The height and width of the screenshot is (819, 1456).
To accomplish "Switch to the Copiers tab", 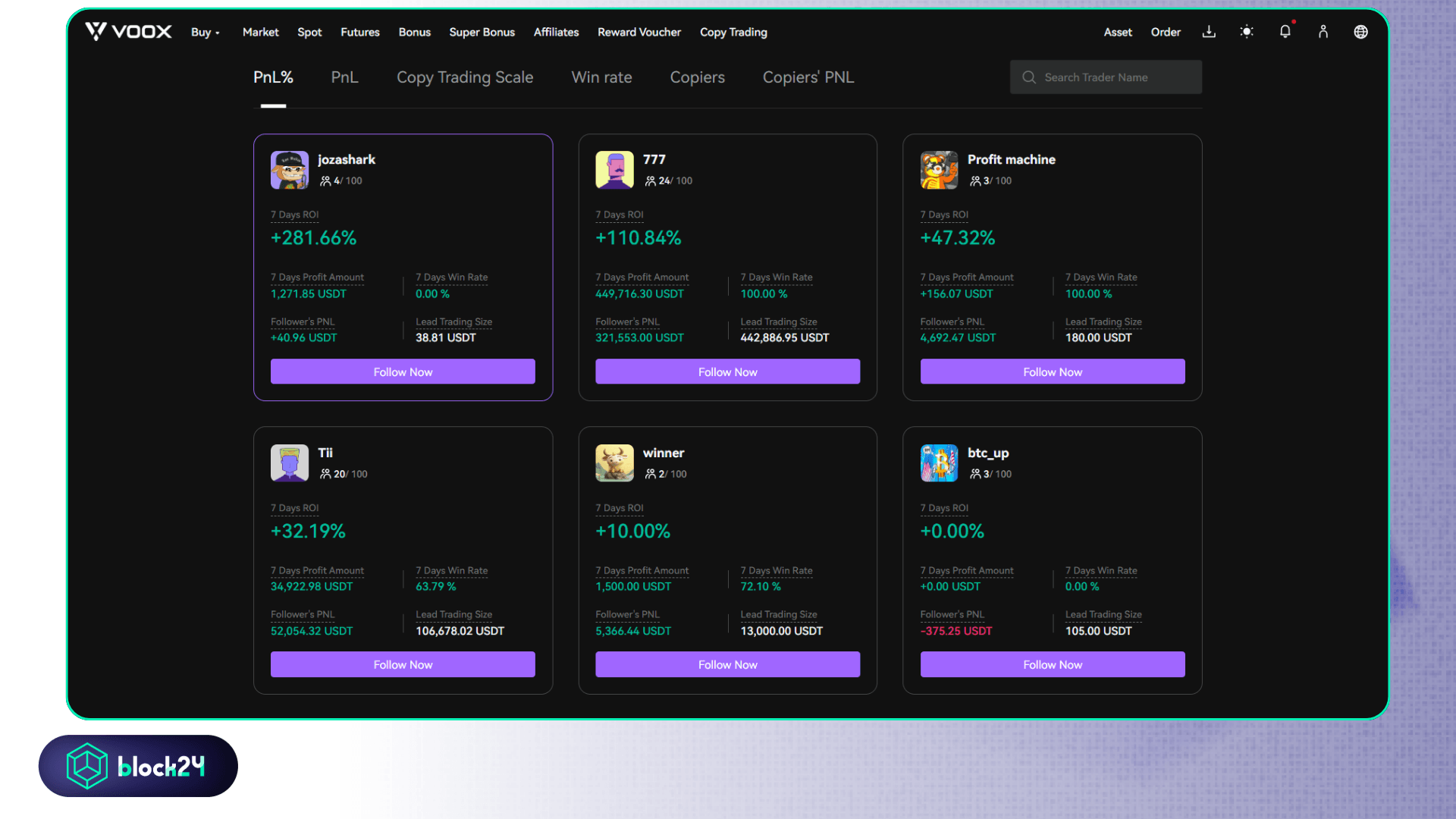I will pyautogui.click(x=697, y=77).
